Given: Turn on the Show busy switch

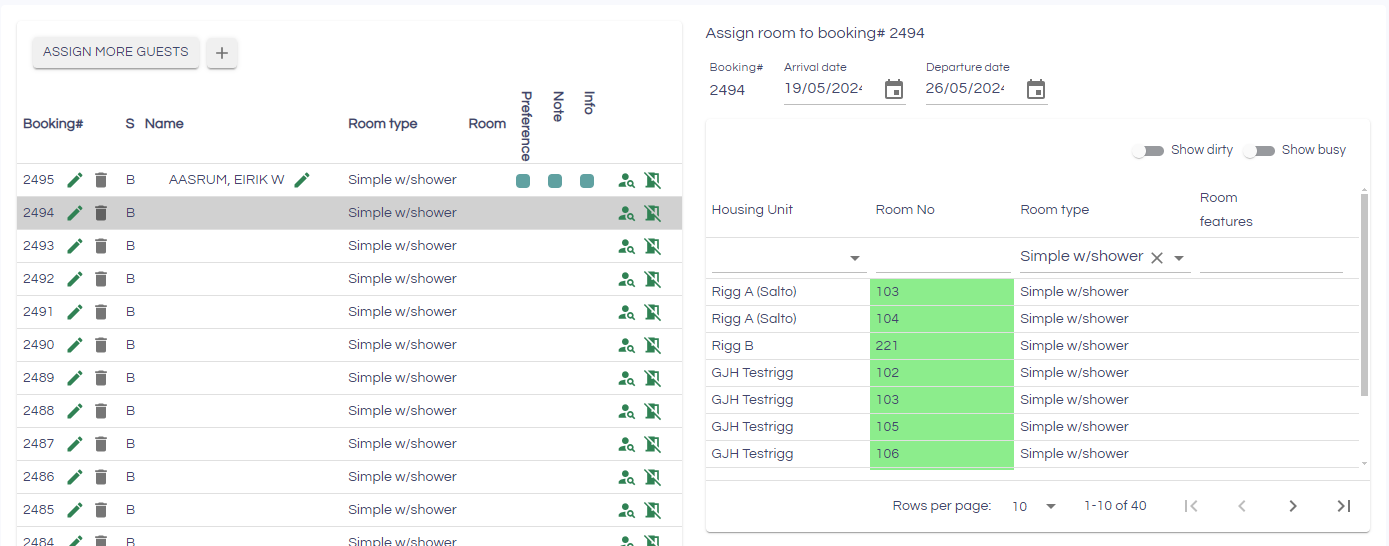Looking at the screenshot, I should coord(1259,151).
